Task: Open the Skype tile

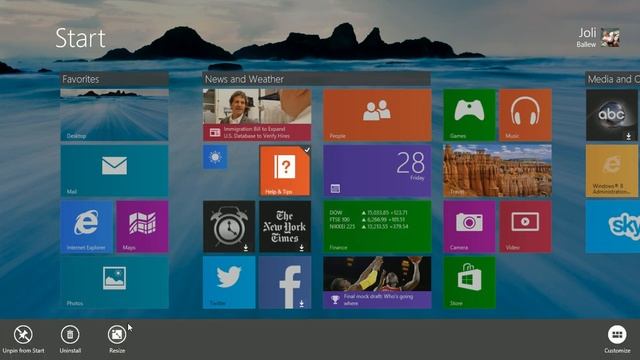Action: click(x=613, y=227)
